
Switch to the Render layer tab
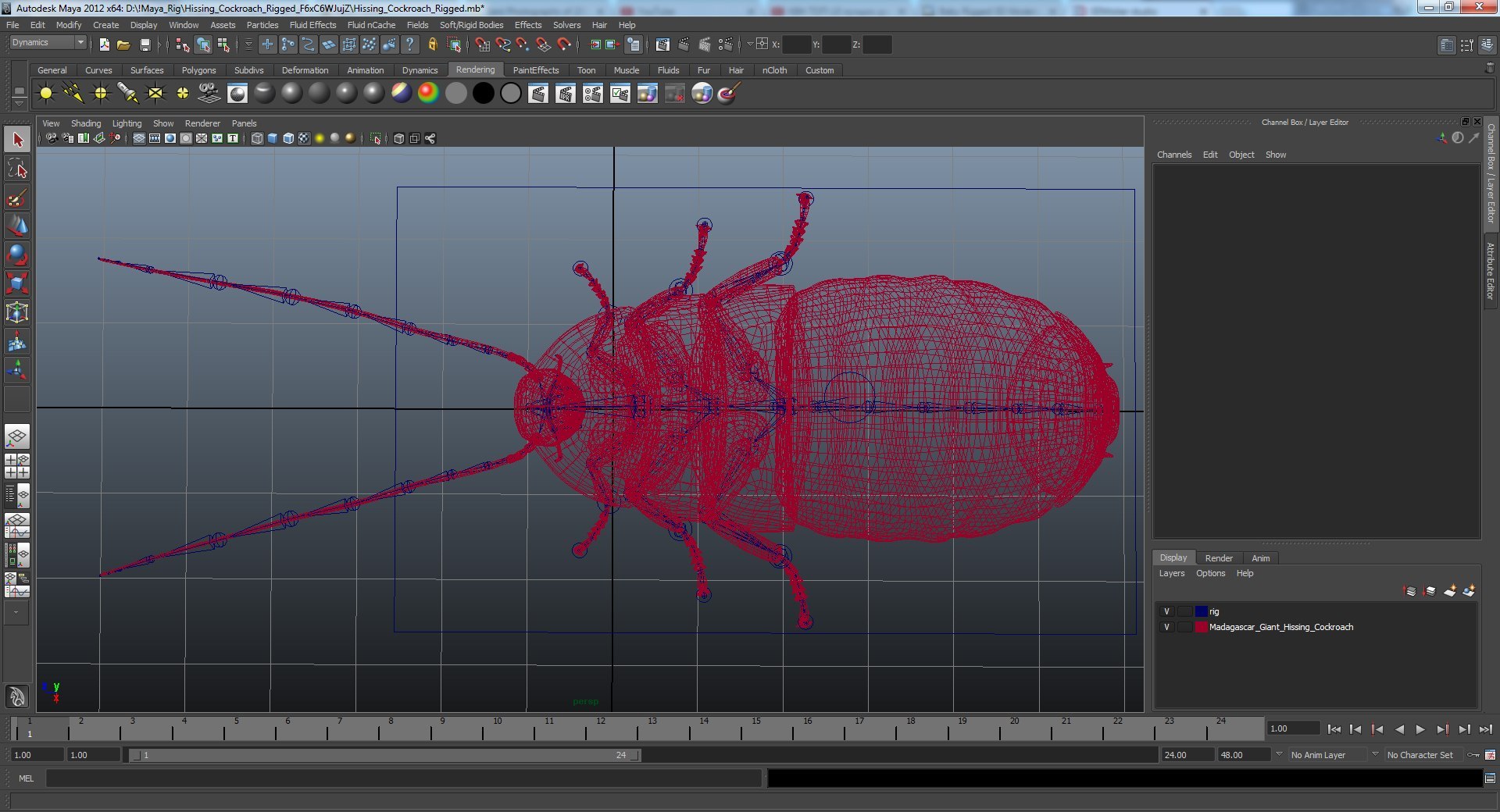click(1218, 558)
